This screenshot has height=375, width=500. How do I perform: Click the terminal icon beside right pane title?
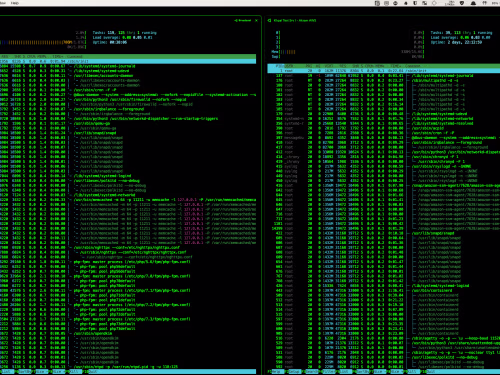coord(269,20)
